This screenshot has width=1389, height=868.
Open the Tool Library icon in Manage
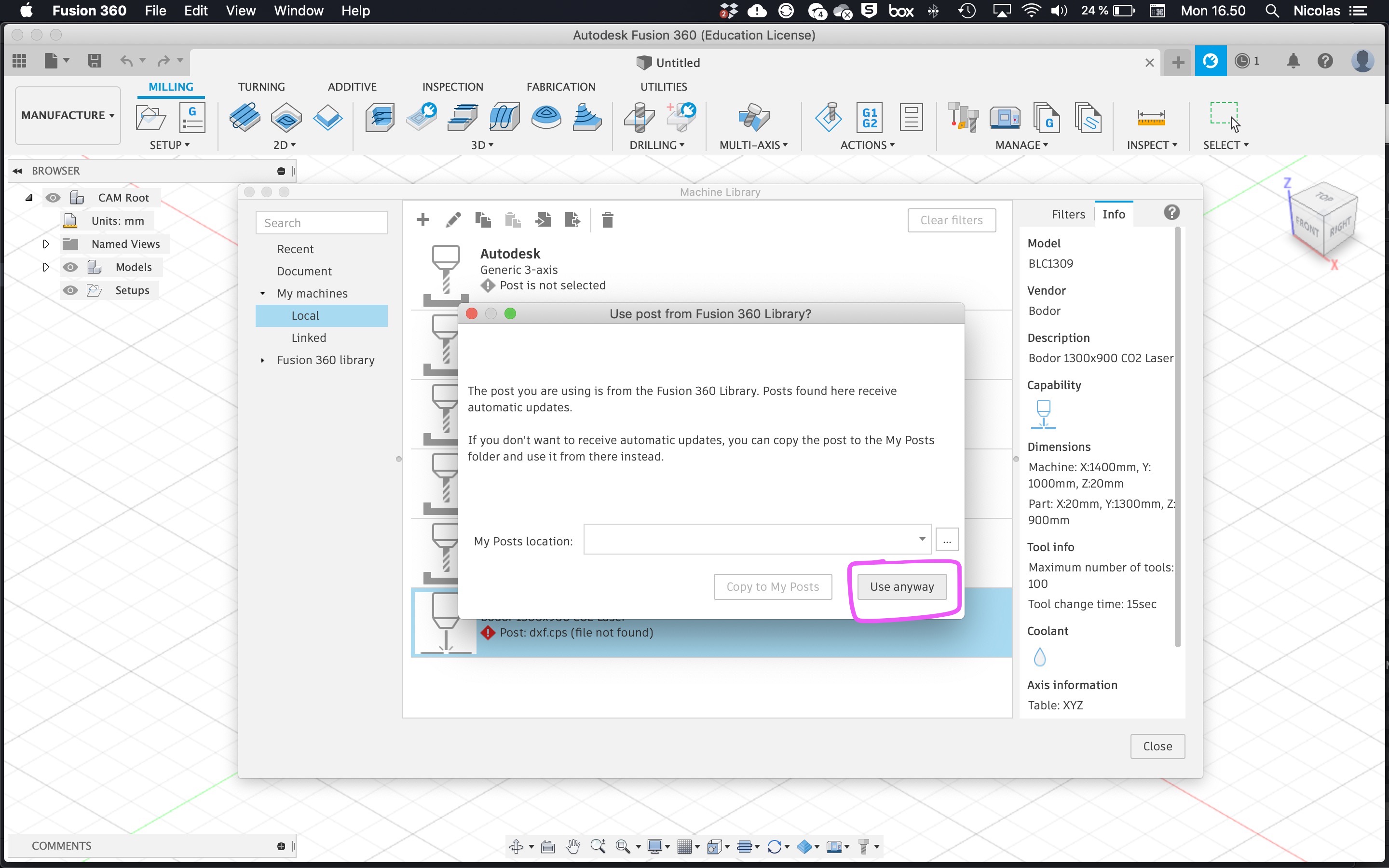click(x=963, y=118)
